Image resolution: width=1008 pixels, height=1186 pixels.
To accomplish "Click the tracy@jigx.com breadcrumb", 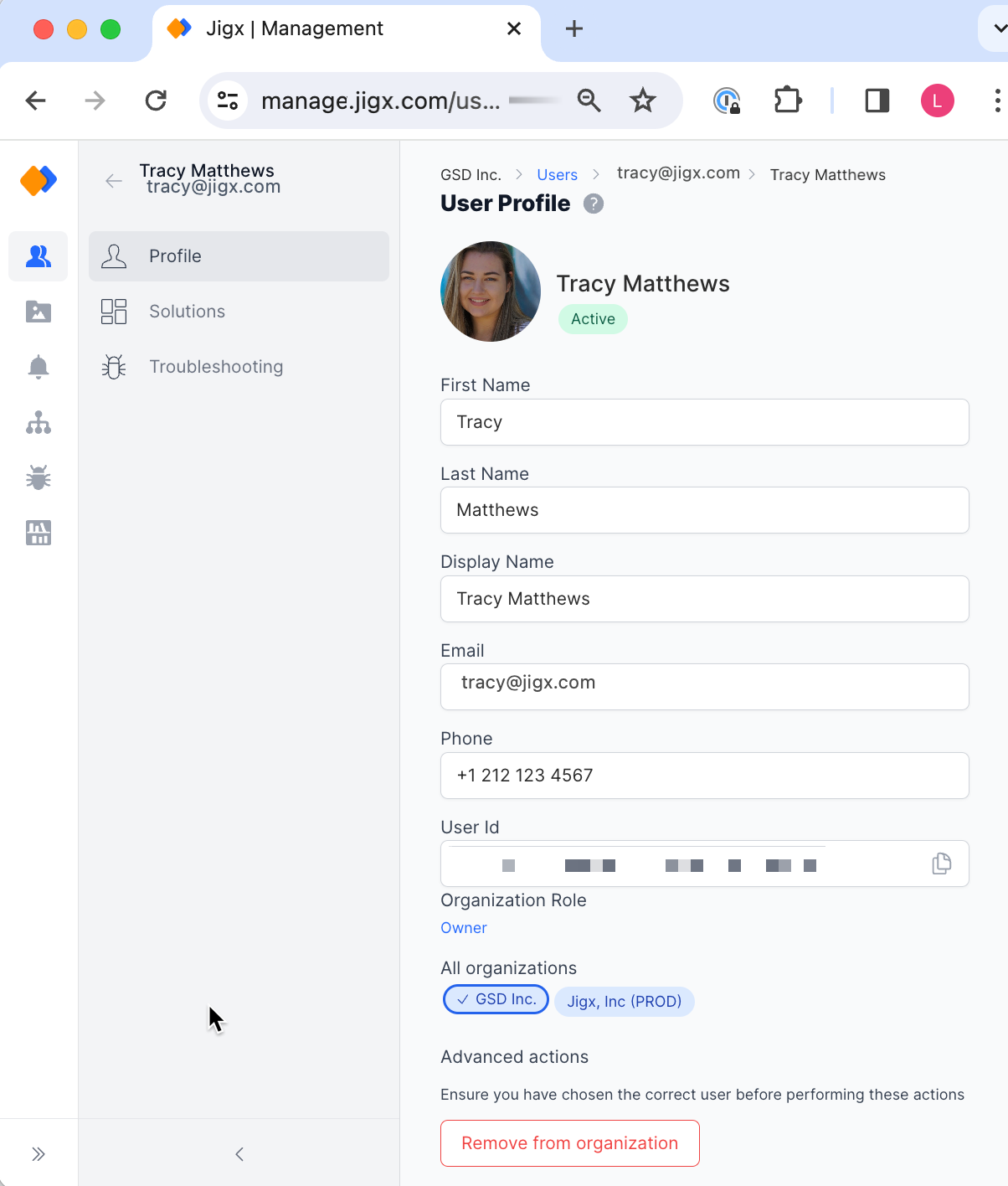I will click(x=678, y=173).
